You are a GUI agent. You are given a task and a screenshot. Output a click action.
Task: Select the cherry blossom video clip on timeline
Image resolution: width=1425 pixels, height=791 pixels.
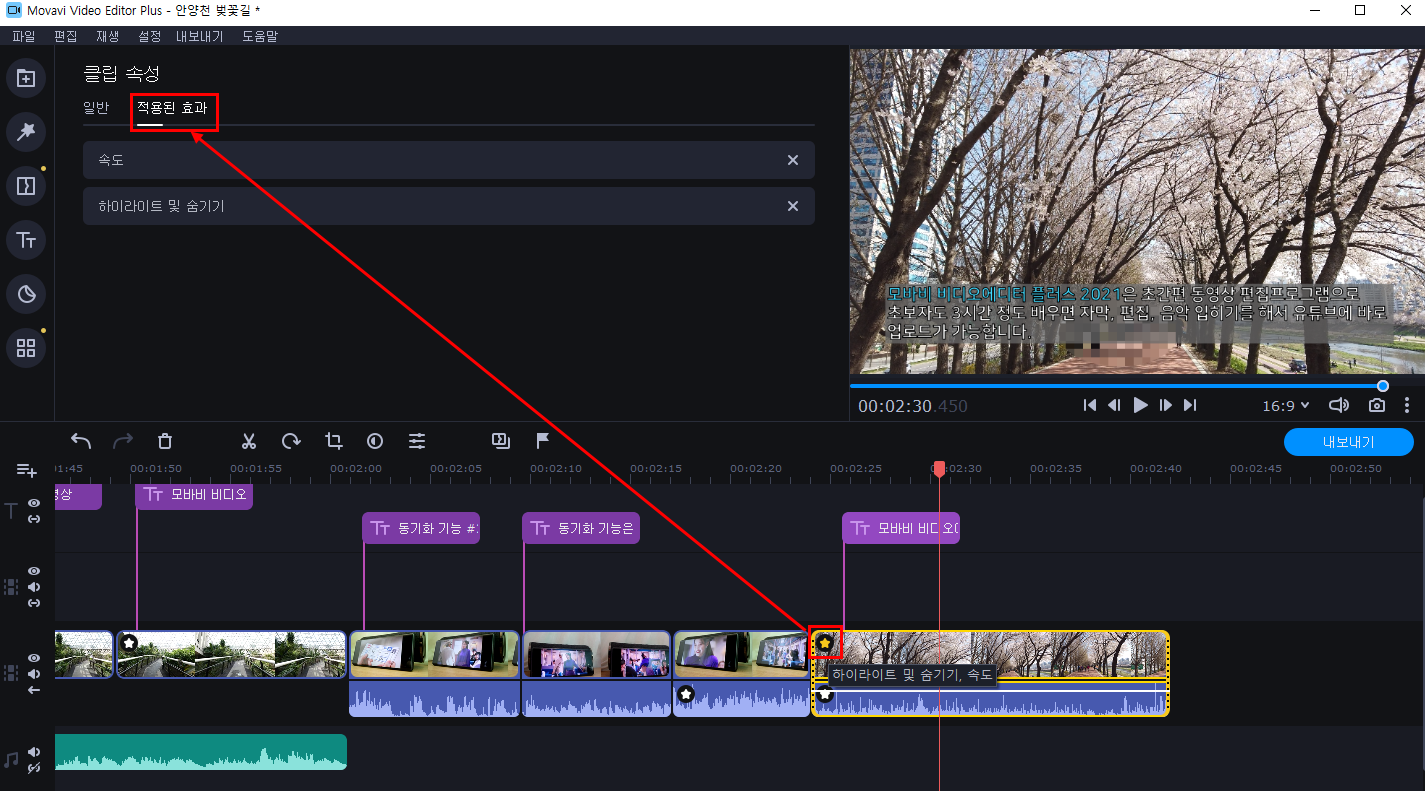pyautogui.click(x=990, y=673)
